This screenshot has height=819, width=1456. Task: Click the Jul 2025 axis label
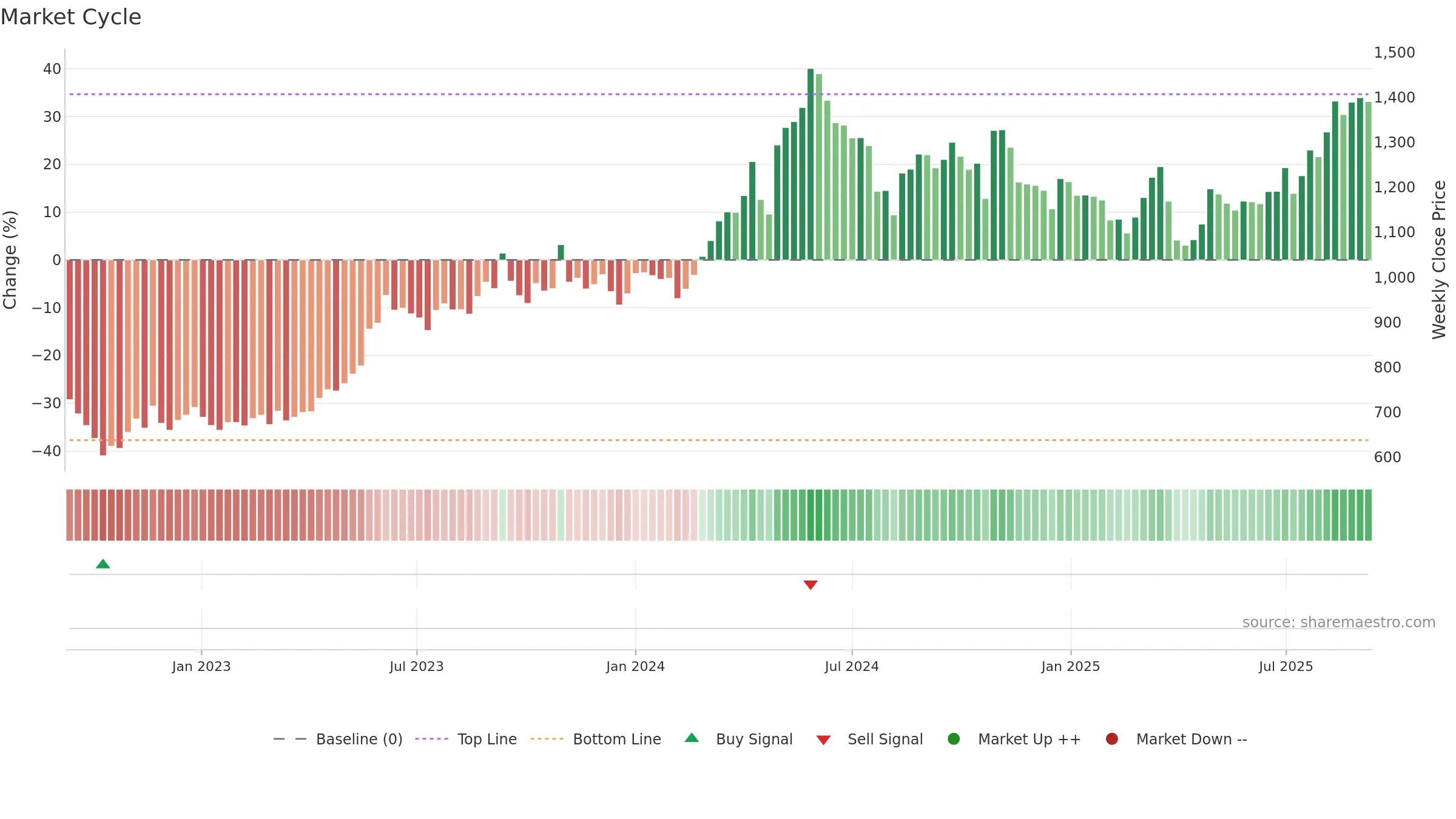pyautogui.click(x=1286, y=667)
